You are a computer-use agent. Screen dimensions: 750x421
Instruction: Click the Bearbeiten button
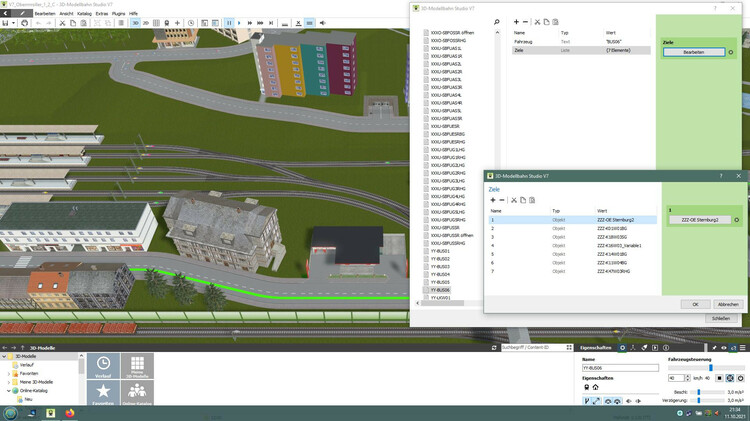coord(693,51)
